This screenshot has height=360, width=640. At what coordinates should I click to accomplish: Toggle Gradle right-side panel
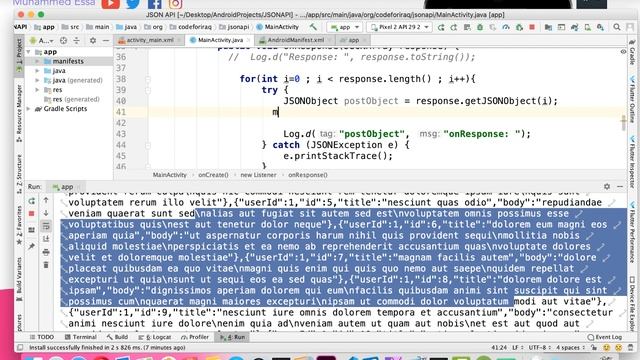(632, 52)
